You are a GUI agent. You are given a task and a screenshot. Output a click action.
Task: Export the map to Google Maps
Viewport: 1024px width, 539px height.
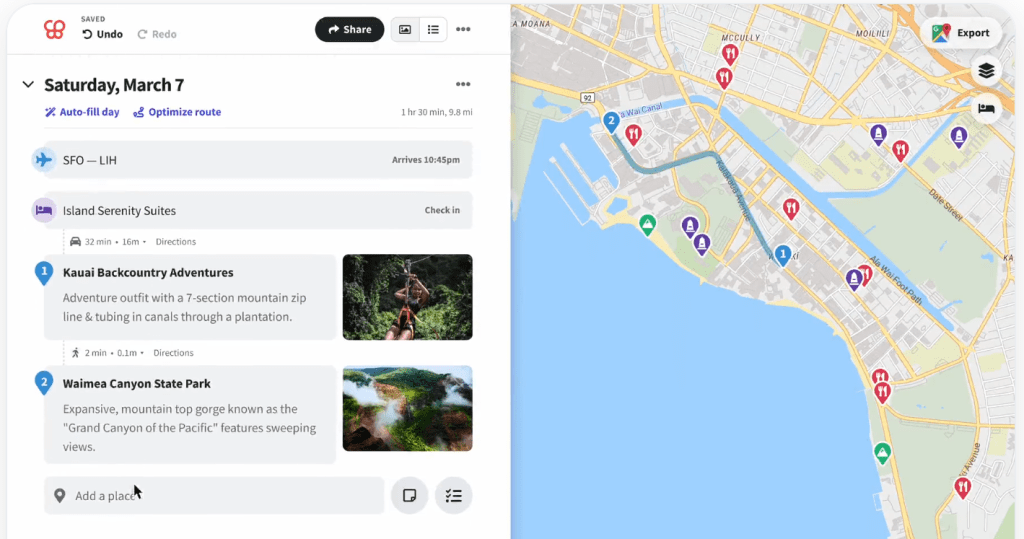pos(961,33)
